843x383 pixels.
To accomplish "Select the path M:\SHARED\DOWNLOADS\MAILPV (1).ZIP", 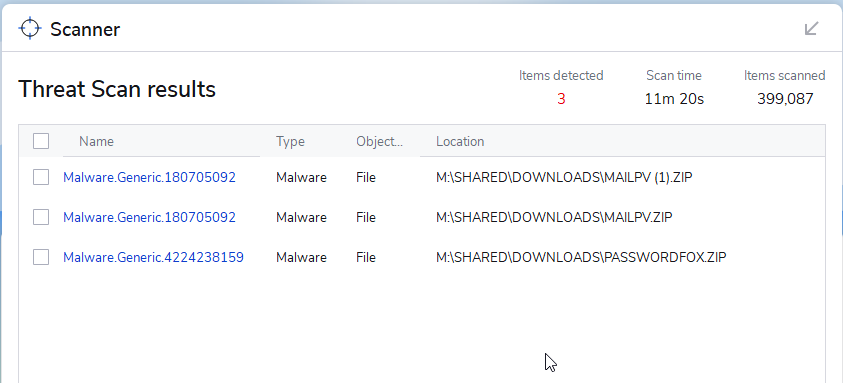I will (564, 177).
